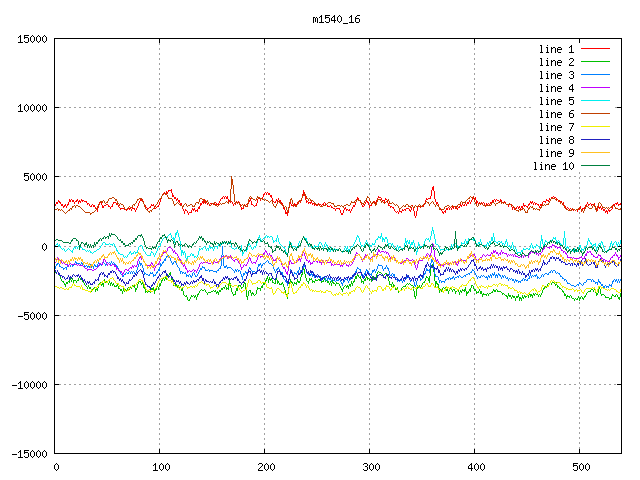Select the -15000 y-axis tick label
Viewport: 640px width, 480px height.
[28, 453]
